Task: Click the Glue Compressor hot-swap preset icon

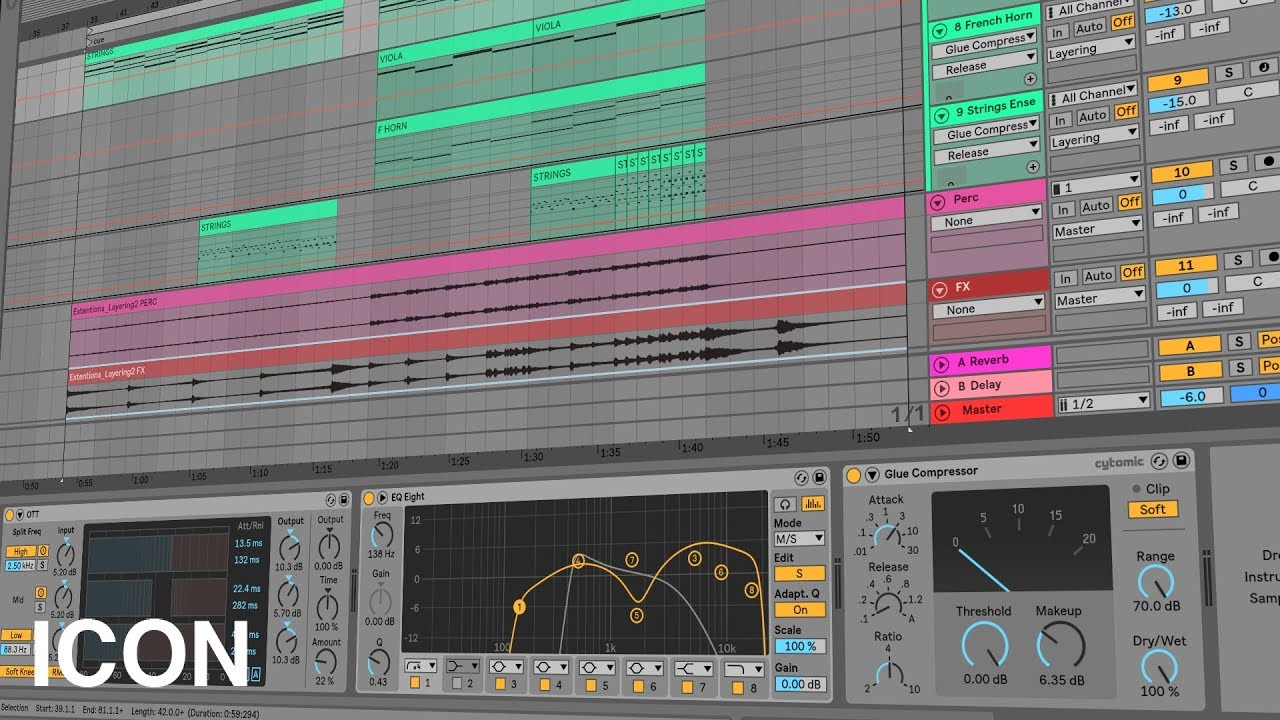Action: click(x=1160, y=461)
